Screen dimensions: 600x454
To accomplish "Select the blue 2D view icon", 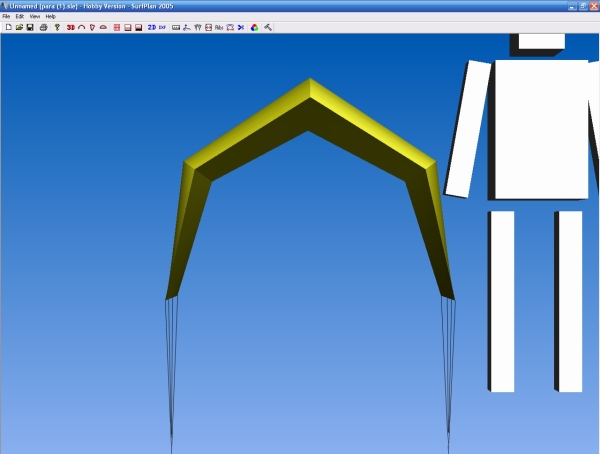I will tap(152, 27).
